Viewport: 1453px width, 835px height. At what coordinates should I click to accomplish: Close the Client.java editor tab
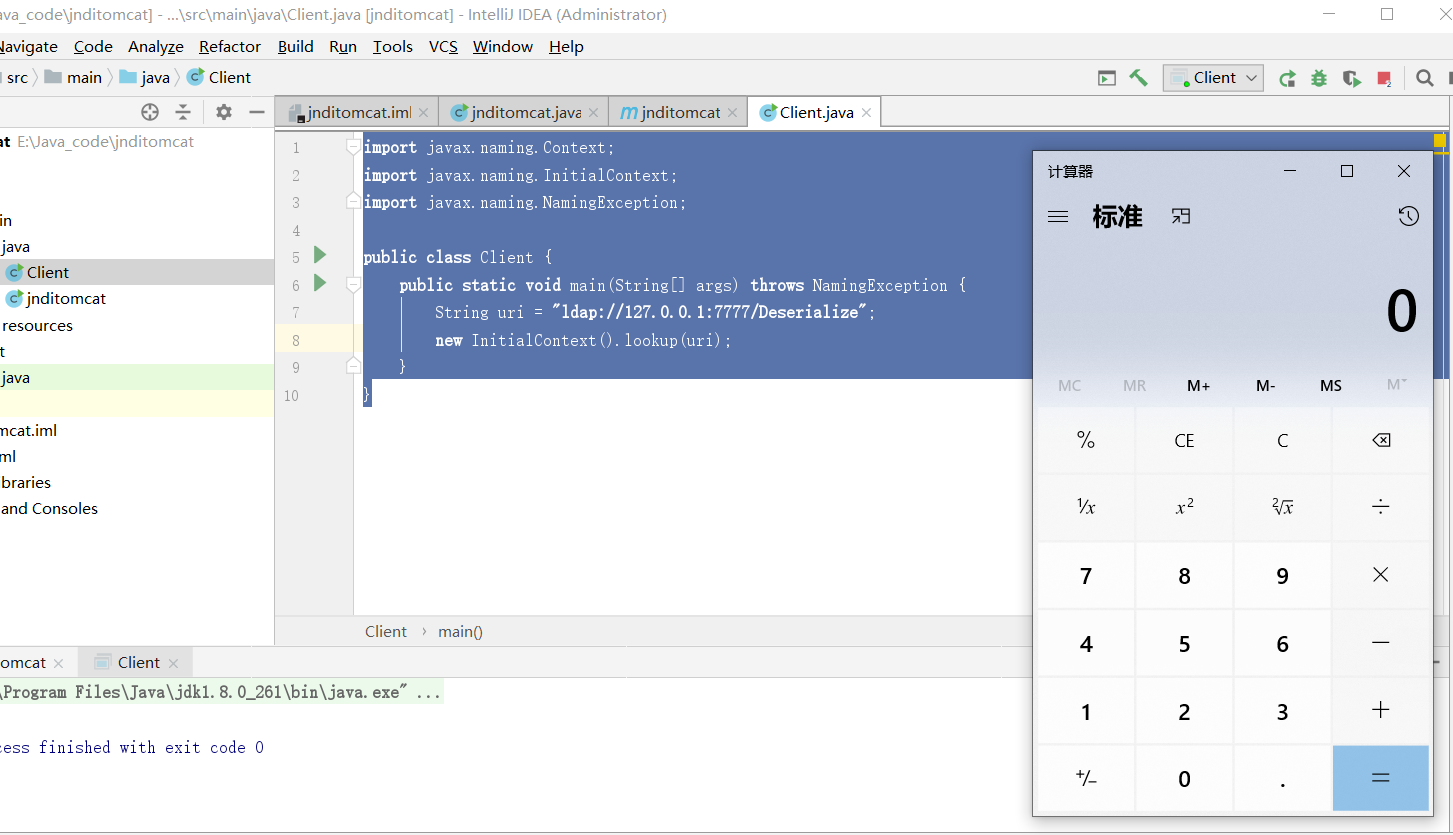click(866, 113)
